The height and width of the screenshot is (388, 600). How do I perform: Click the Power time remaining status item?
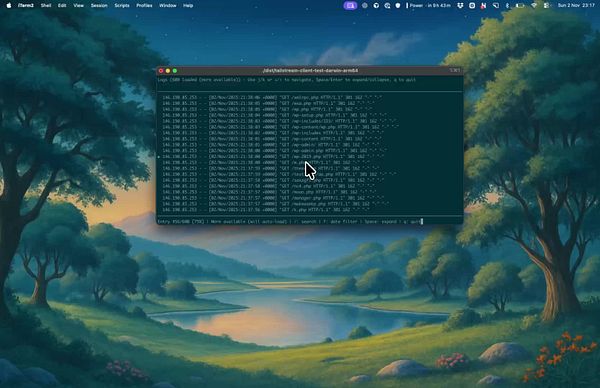[x=428, y=5]
